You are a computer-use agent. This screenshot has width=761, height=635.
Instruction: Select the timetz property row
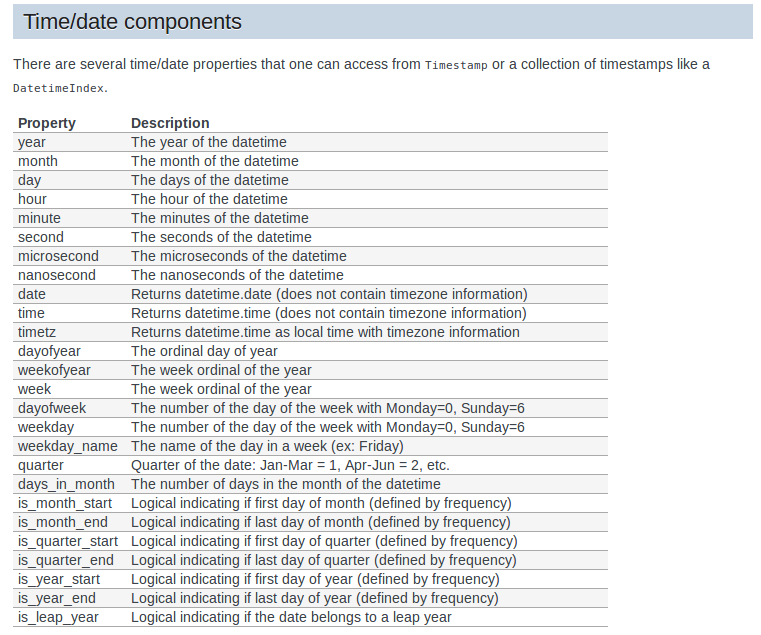[x=310, y=332]
